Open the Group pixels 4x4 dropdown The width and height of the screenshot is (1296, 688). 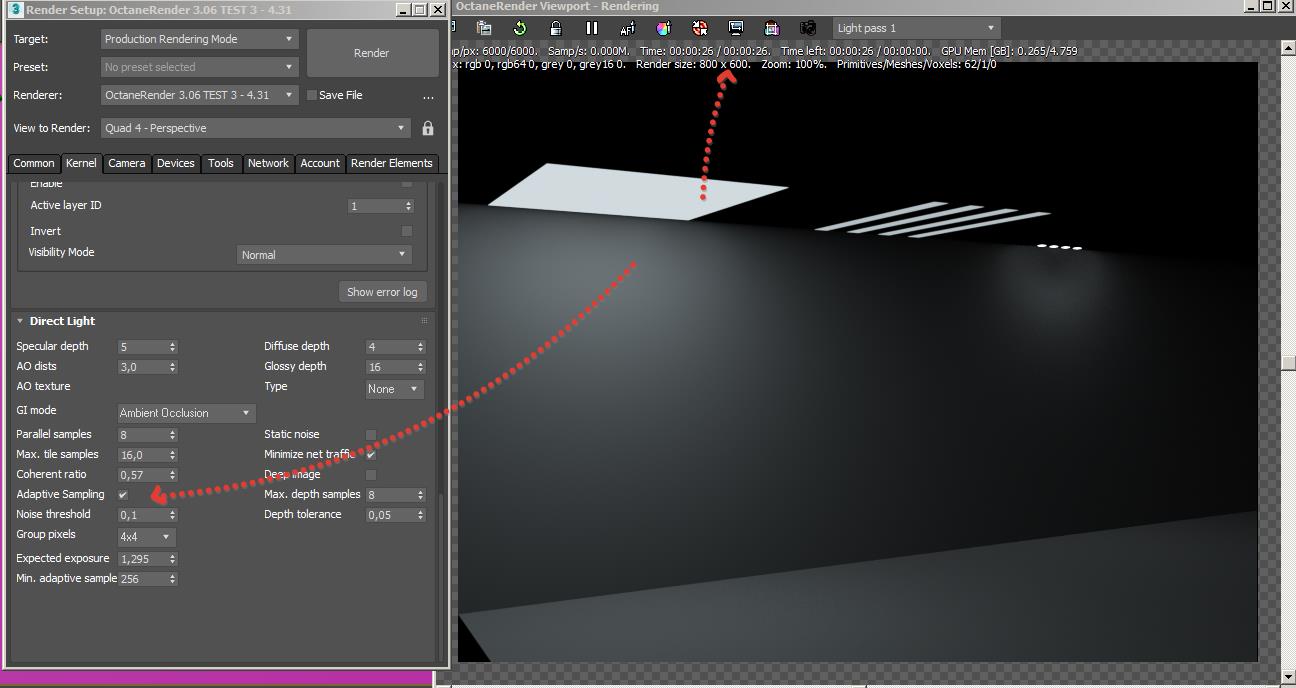[146, 537]
